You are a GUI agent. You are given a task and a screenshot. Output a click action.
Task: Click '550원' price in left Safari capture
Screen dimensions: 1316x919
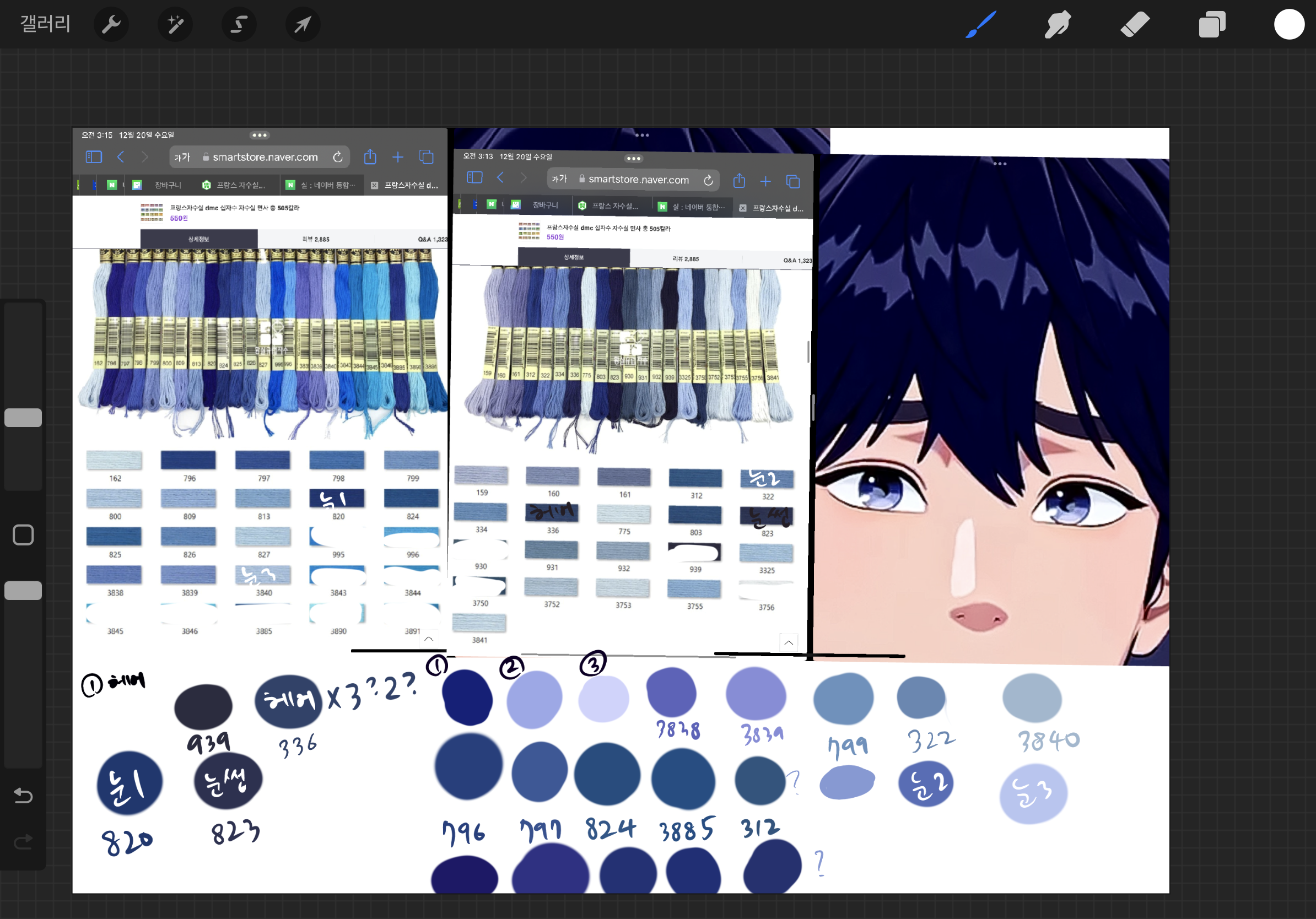point(179,218)
